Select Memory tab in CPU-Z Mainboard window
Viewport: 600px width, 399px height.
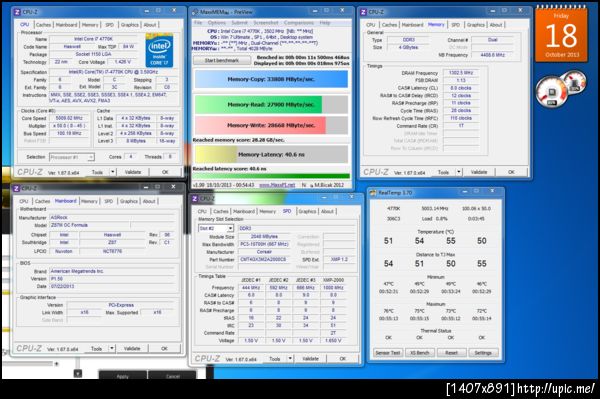click(90, 201)
